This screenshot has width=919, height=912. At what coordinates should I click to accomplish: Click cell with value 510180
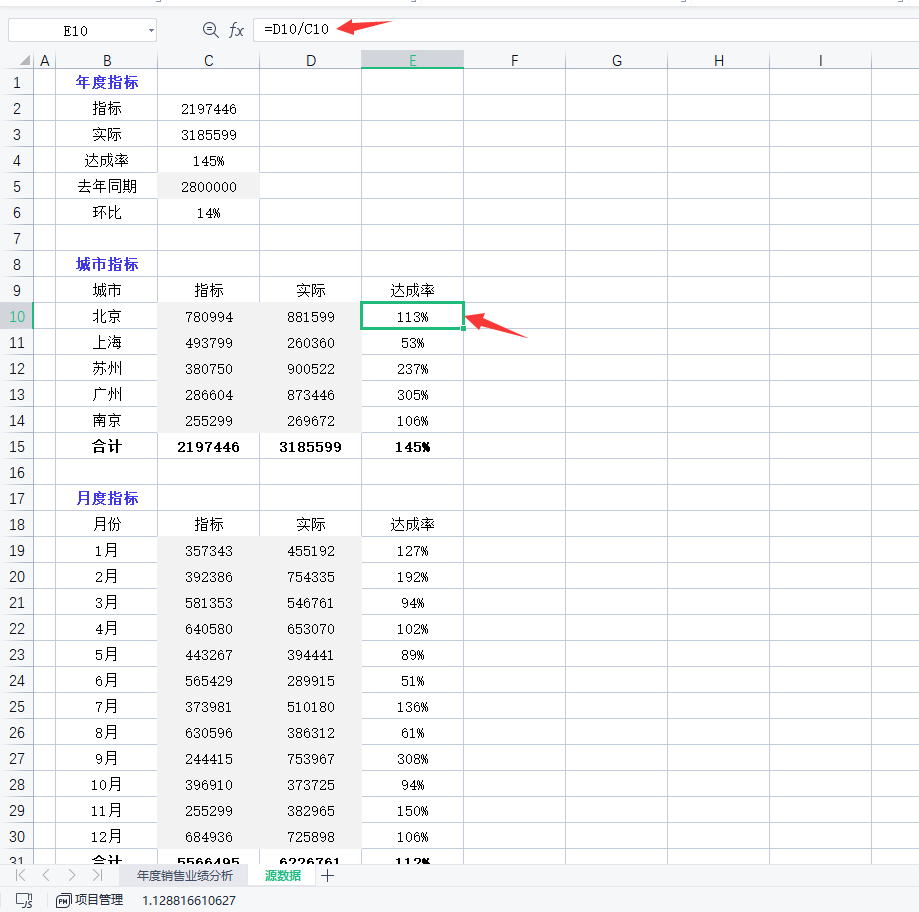[311, 707]
